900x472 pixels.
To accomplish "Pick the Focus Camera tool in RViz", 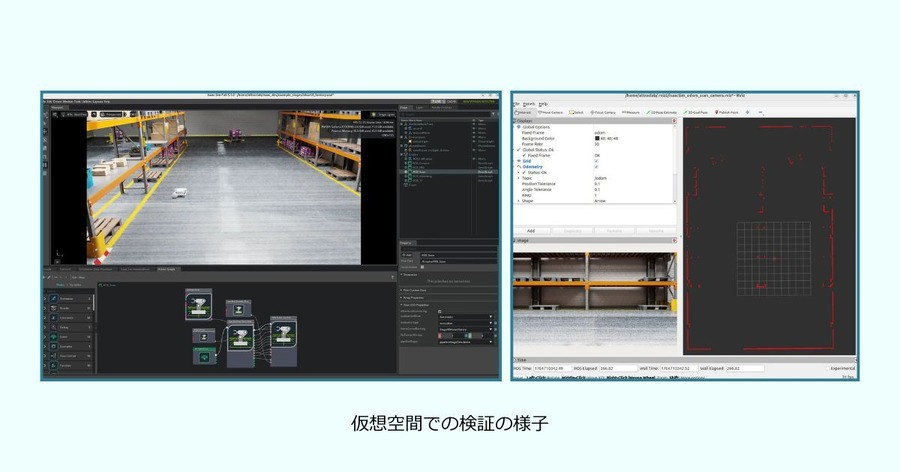I will tap(603, 113).
